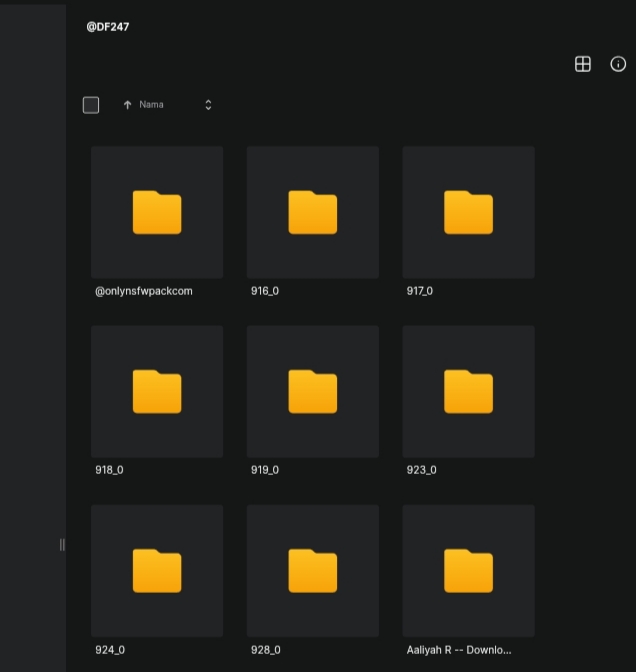
Task: Select the 916_0 name label
Action: point(265,291)
